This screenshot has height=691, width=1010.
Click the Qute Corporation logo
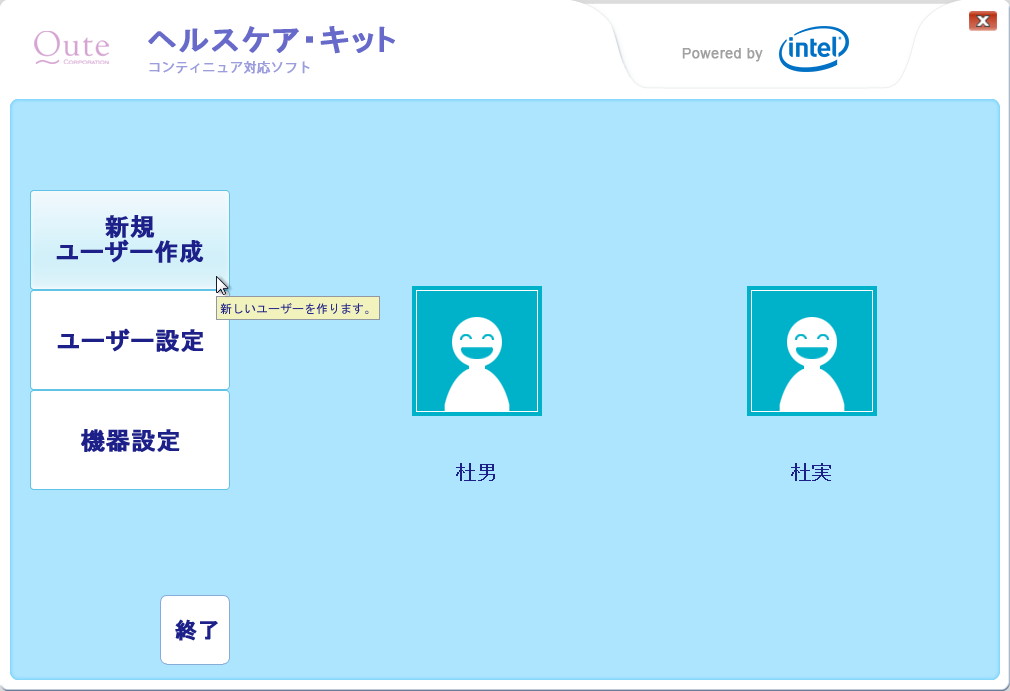point(71,48)
